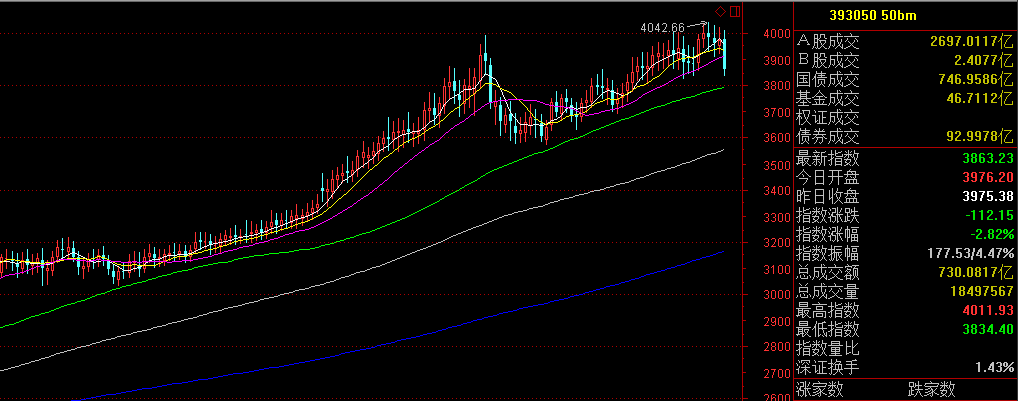The height and width of the screenshot is (401, 1018).
Task: Click today's open value 3976.20
Action: pyautogui.click(x=986, y=176)
